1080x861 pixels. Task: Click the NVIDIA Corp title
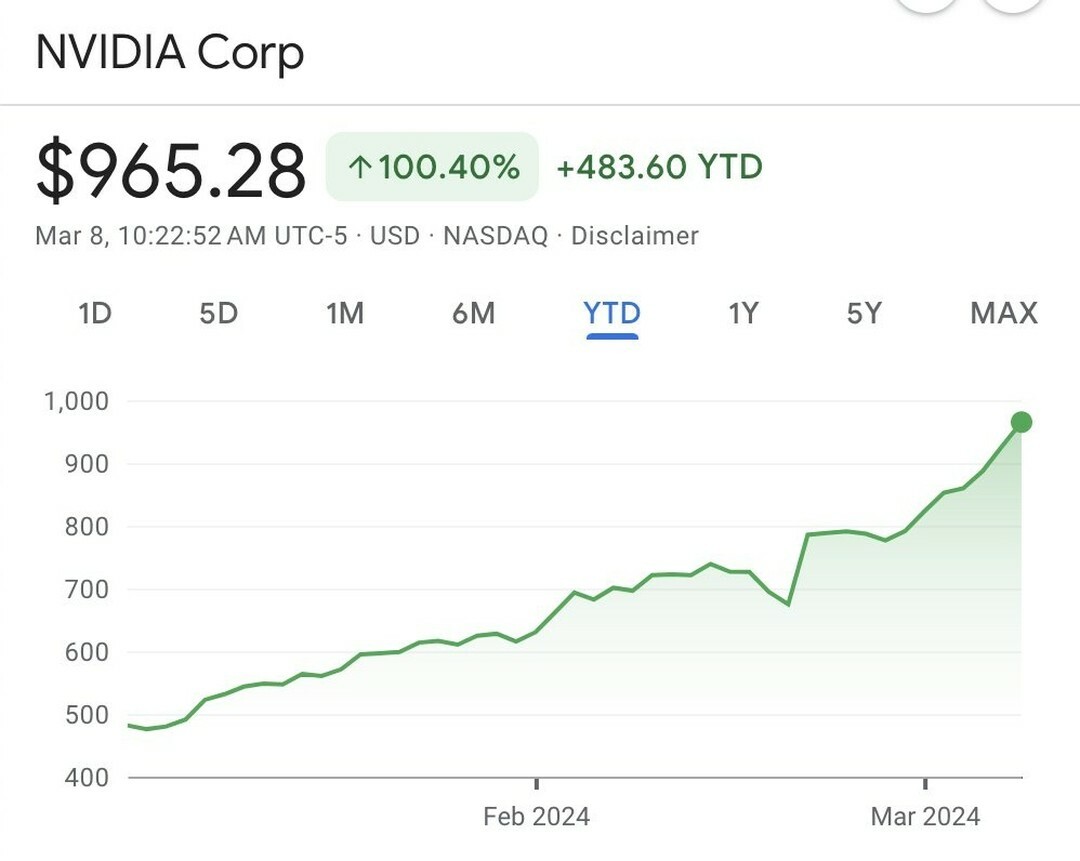point(170,52)
